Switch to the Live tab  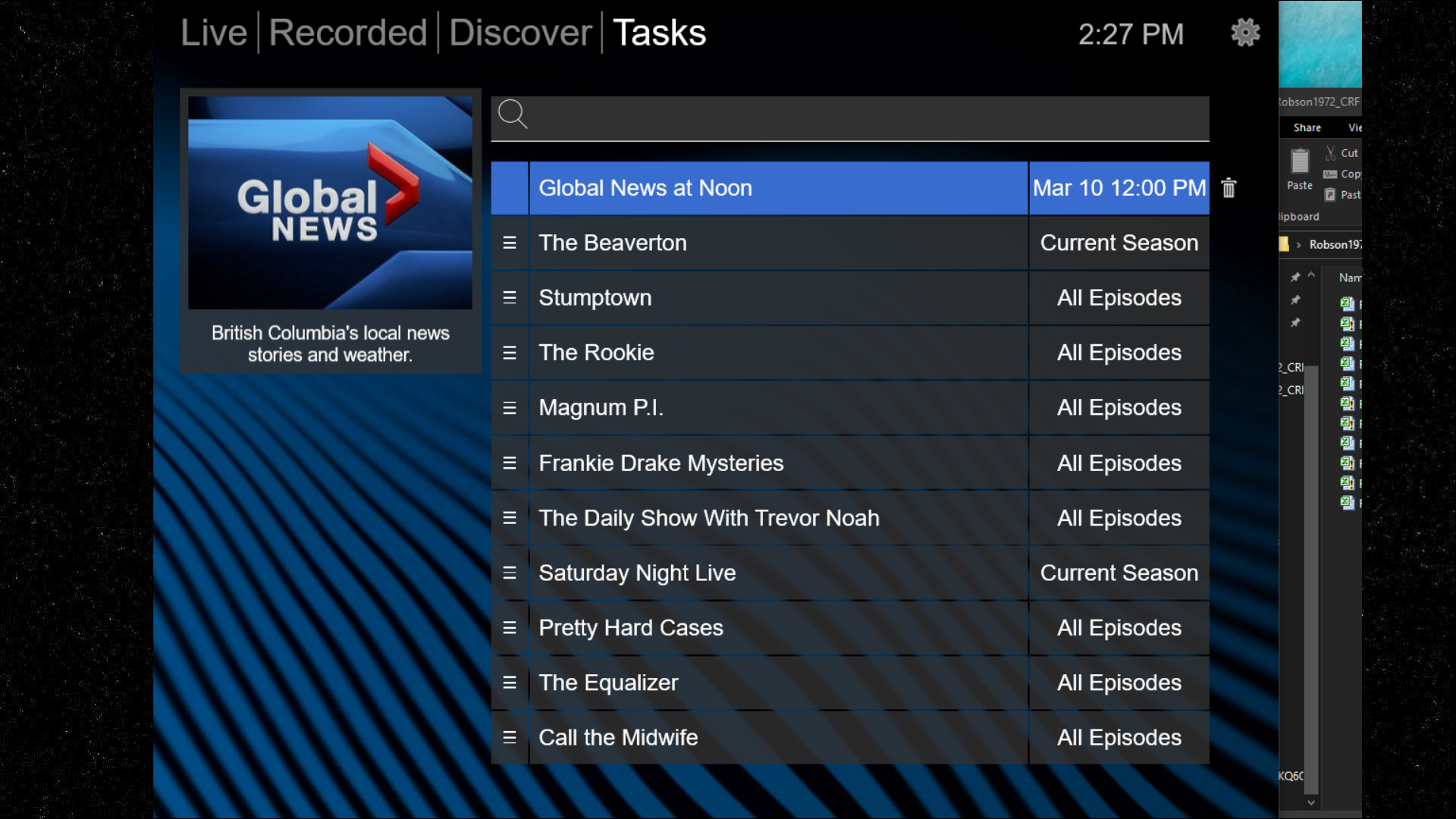tap(214, 33)
